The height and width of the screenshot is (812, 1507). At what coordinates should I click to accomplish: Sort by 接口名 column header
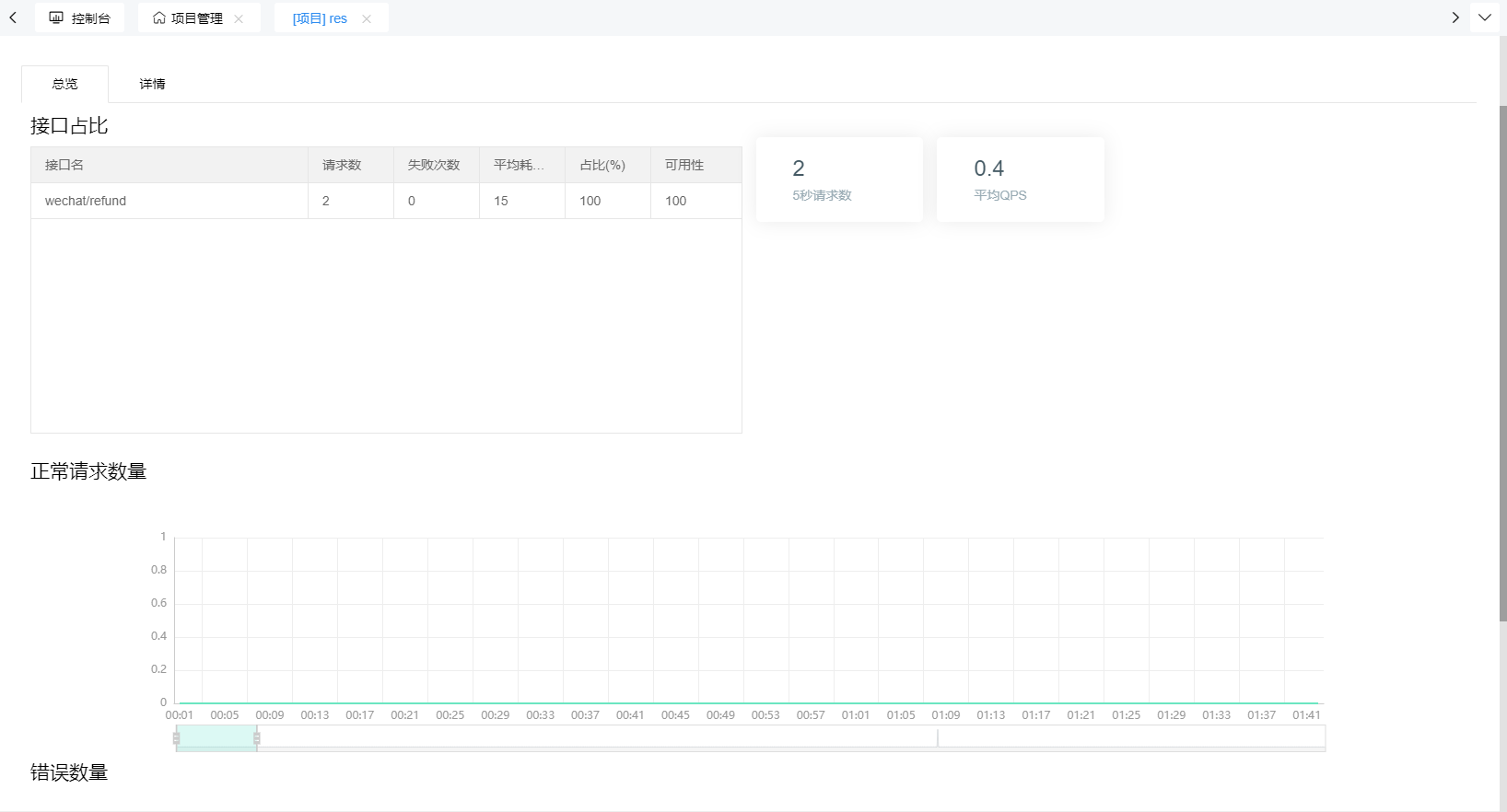click(169, 165)
